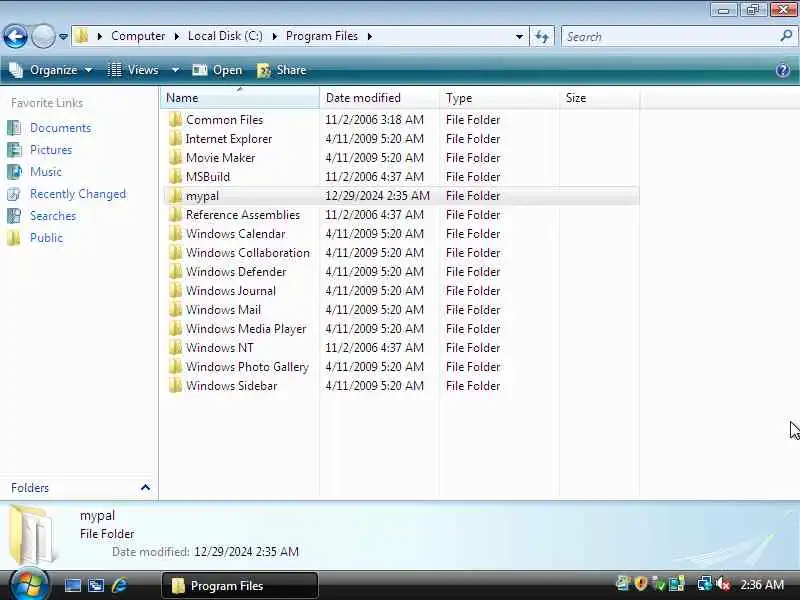The image size is (800, 600).
Task: Select the Windows Collaboration folder icon
Action: click(x=175, y=253)
